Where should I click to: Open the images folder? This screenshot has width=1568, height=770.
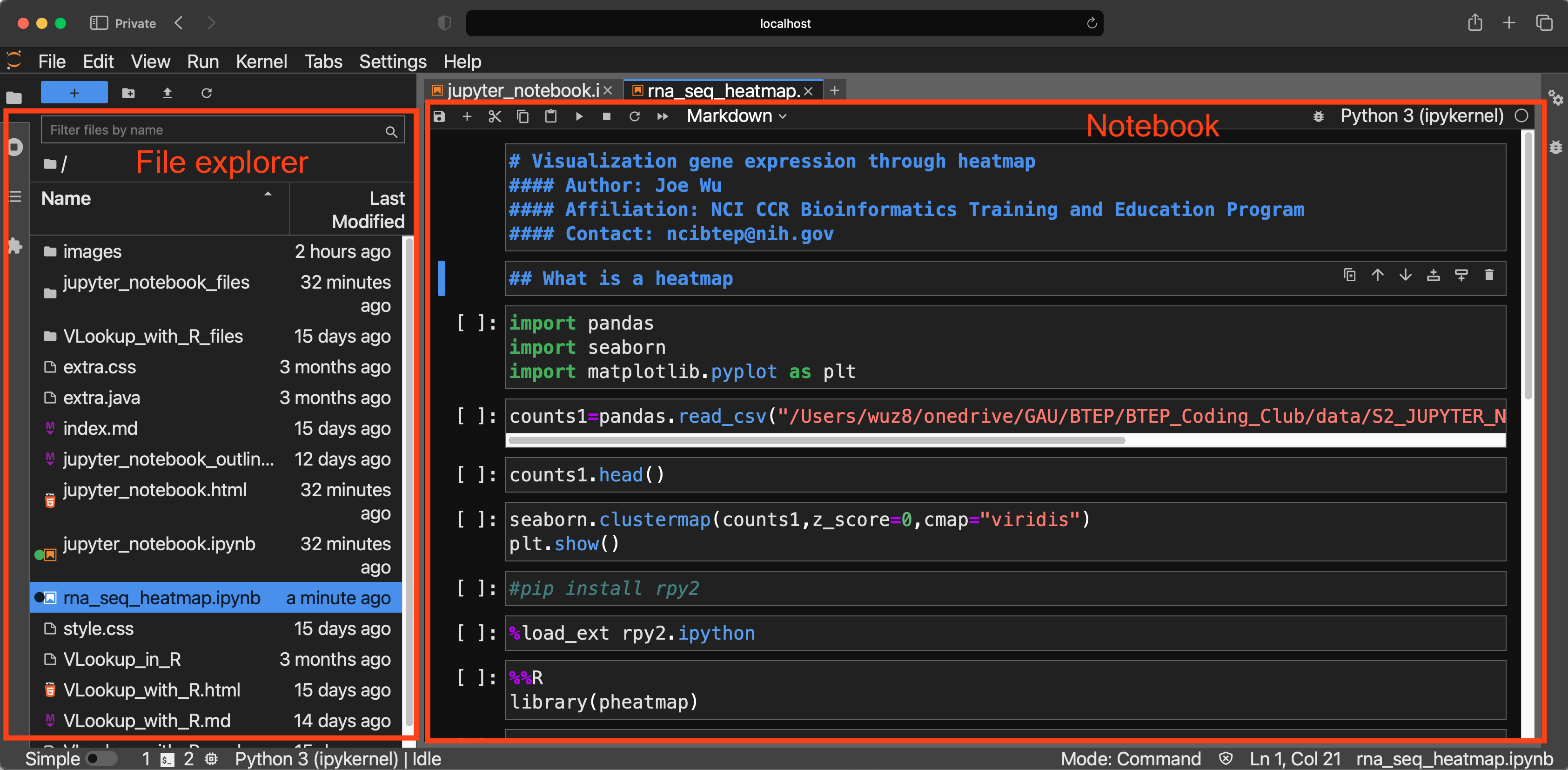92,251
